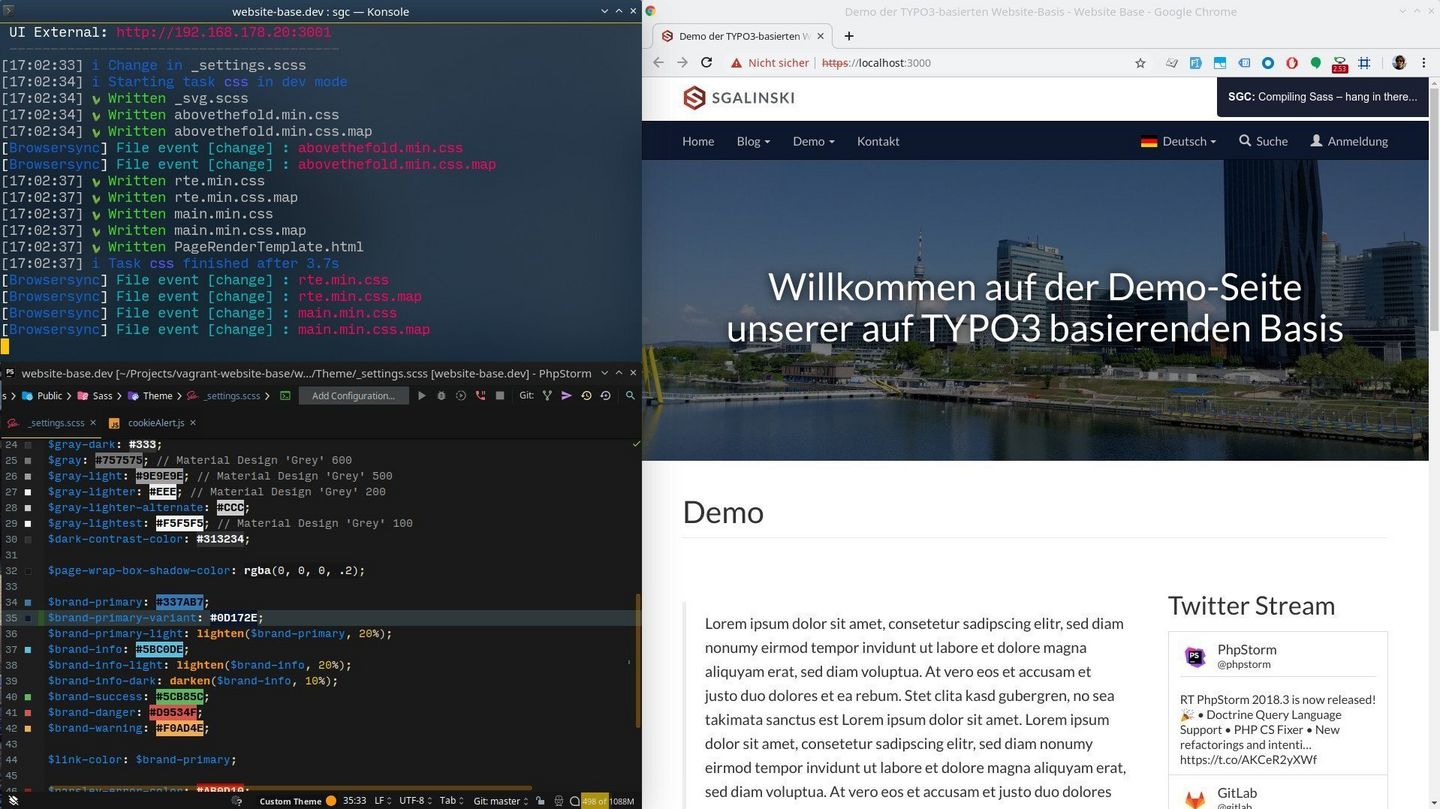
Task: Toggle the PHP debug listen phone icon
Action: click(480, 395)
